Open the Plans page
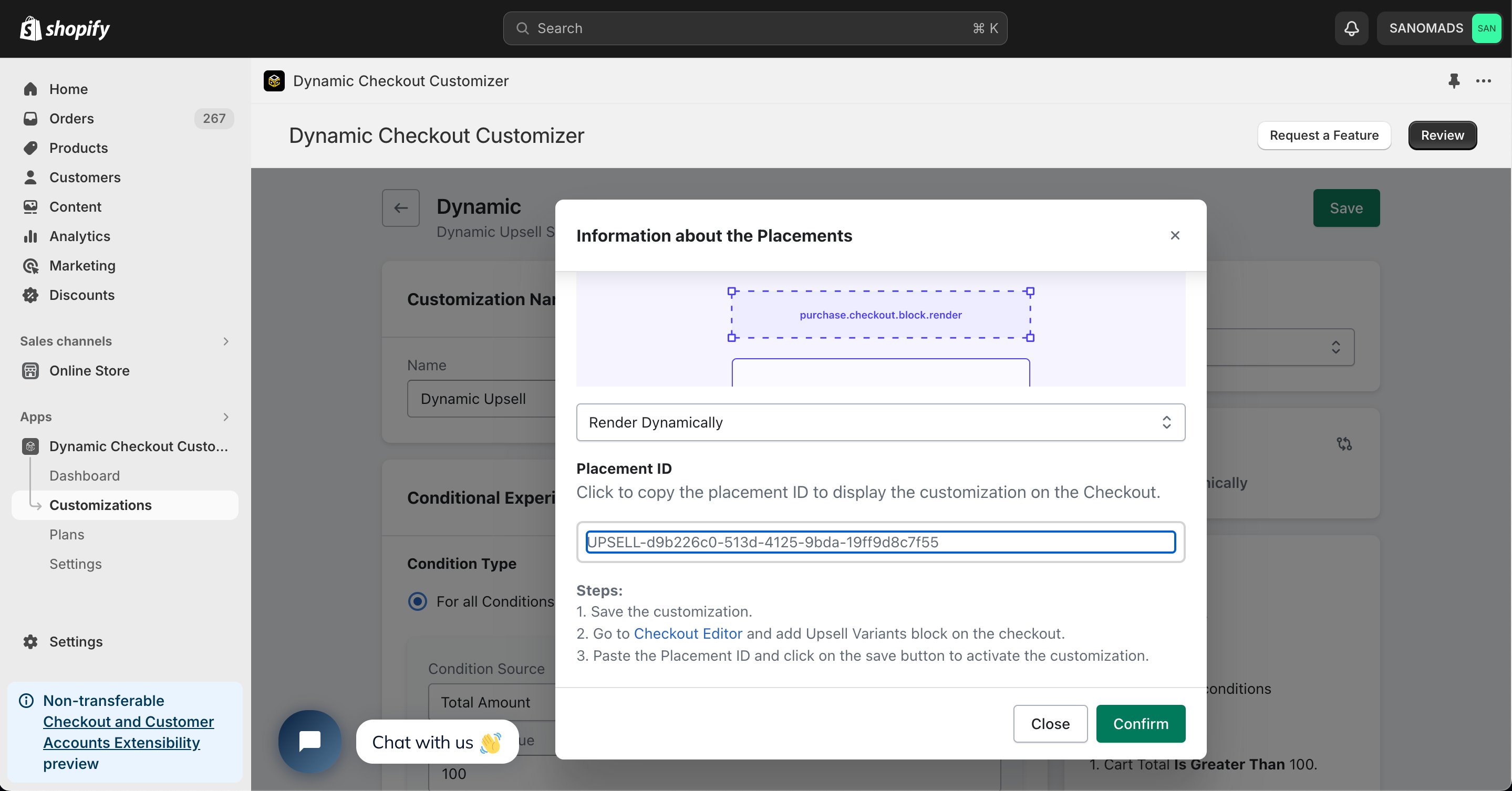Viewport: 1512px width, 791px height. pyautogui.click(x=66, y=534)
